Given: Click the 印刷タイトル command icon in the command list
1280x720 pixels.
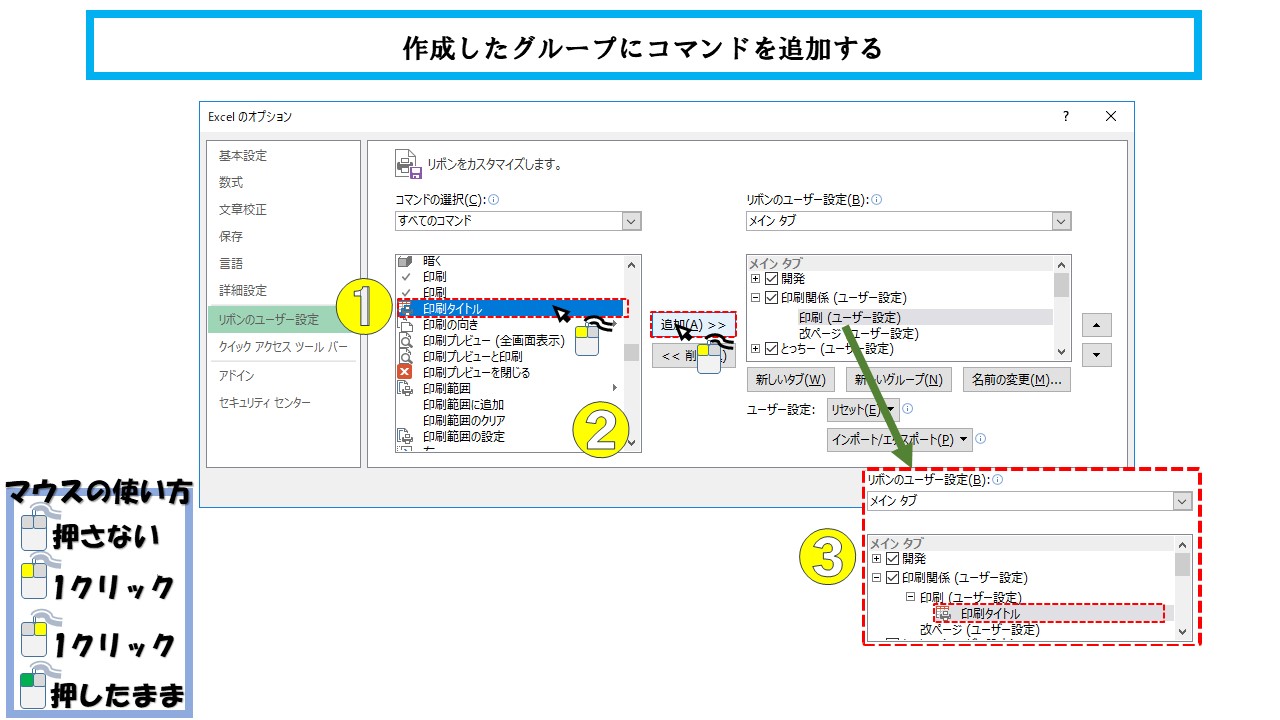Looking at the screenshot, I should click(406, 309).
